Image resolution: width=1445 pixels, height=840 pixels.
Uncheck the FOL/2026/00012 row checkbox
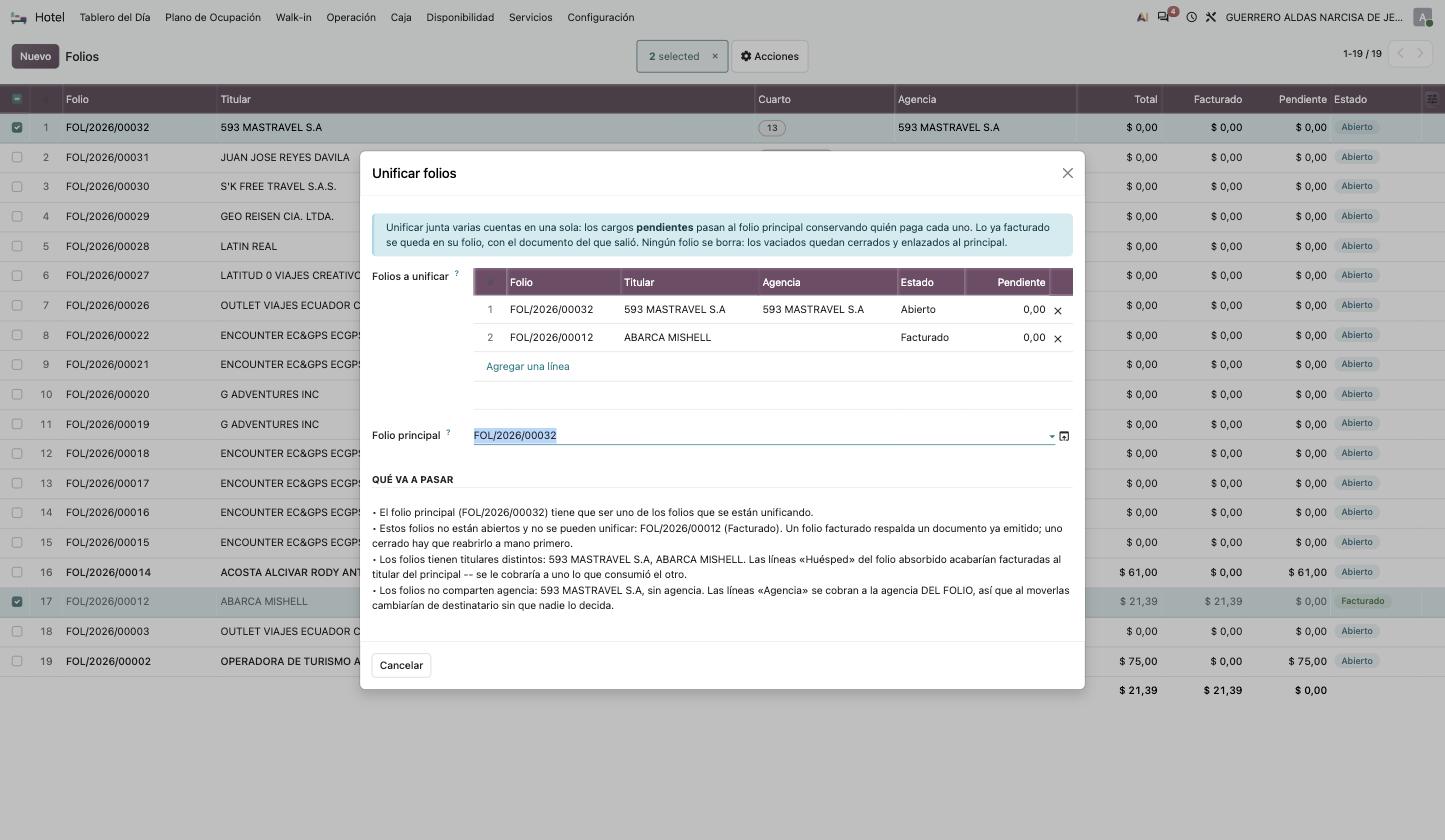pyautogui.click(x=17, y=602)
